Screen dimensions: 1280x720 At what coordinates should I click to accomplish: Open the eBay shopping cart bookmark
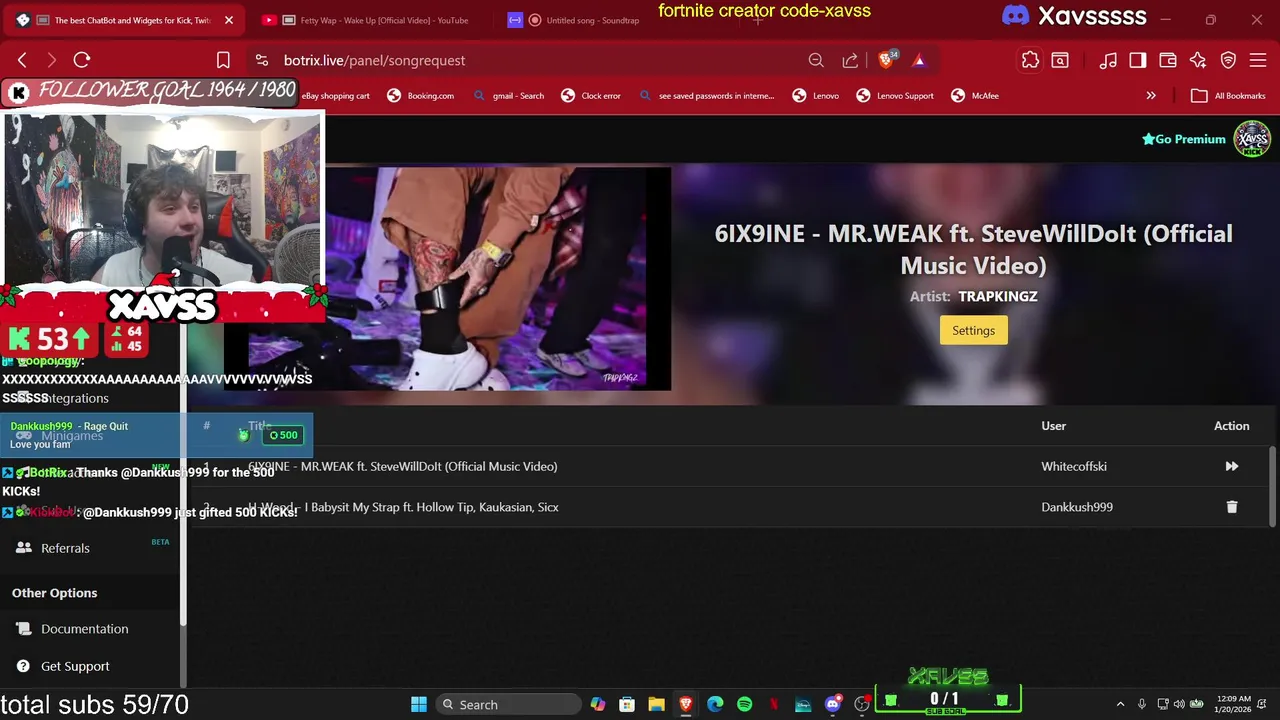click(x=335, y=96)
